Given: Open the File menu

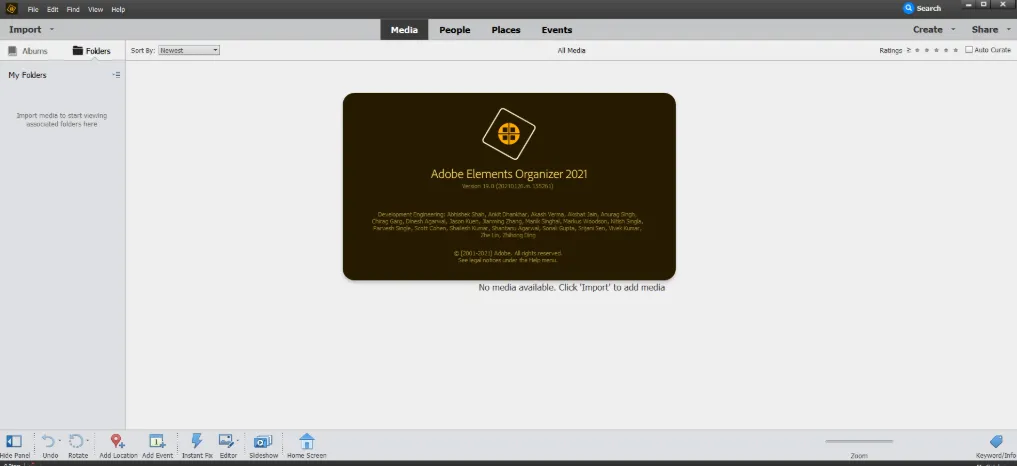Looking at the screenshot, I should click(x=33, y=10).
